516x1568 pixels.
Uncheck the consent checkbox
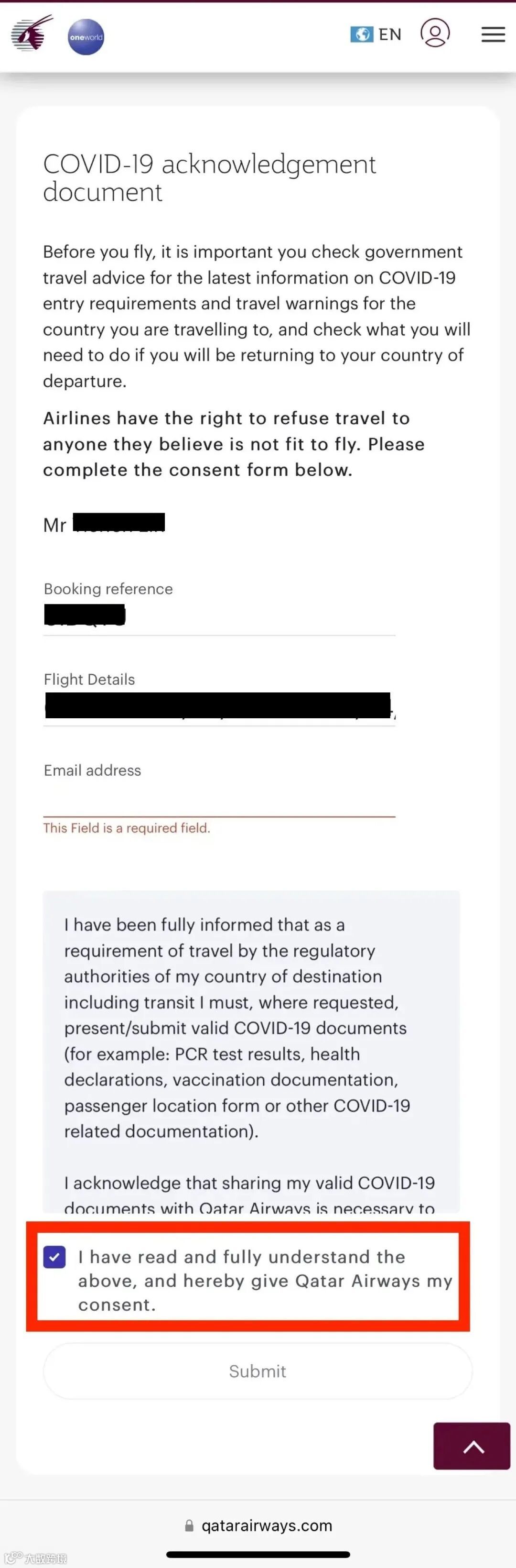pyautogui.click(x=55, y=1257)
